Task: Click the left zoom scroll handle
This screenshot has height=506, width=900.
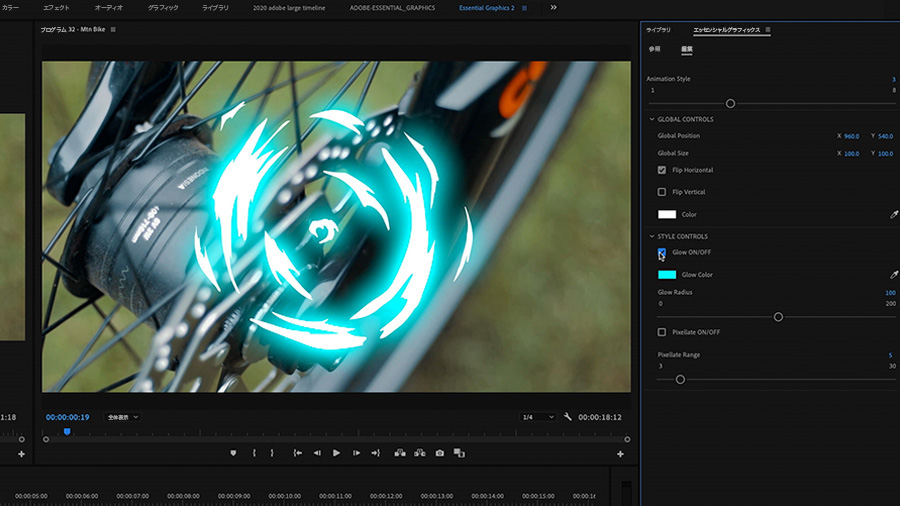Action: 46,439
